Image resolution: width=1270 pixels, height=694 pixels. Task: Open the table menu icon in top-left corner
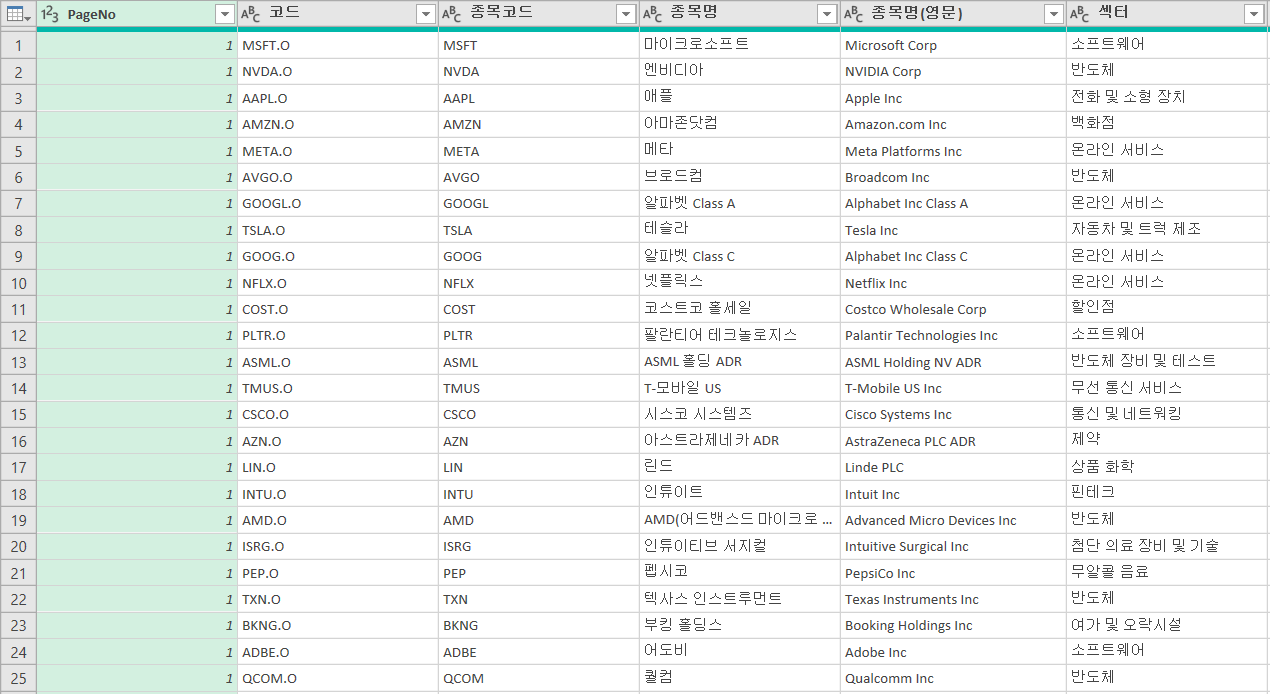[x=18, y=14]
